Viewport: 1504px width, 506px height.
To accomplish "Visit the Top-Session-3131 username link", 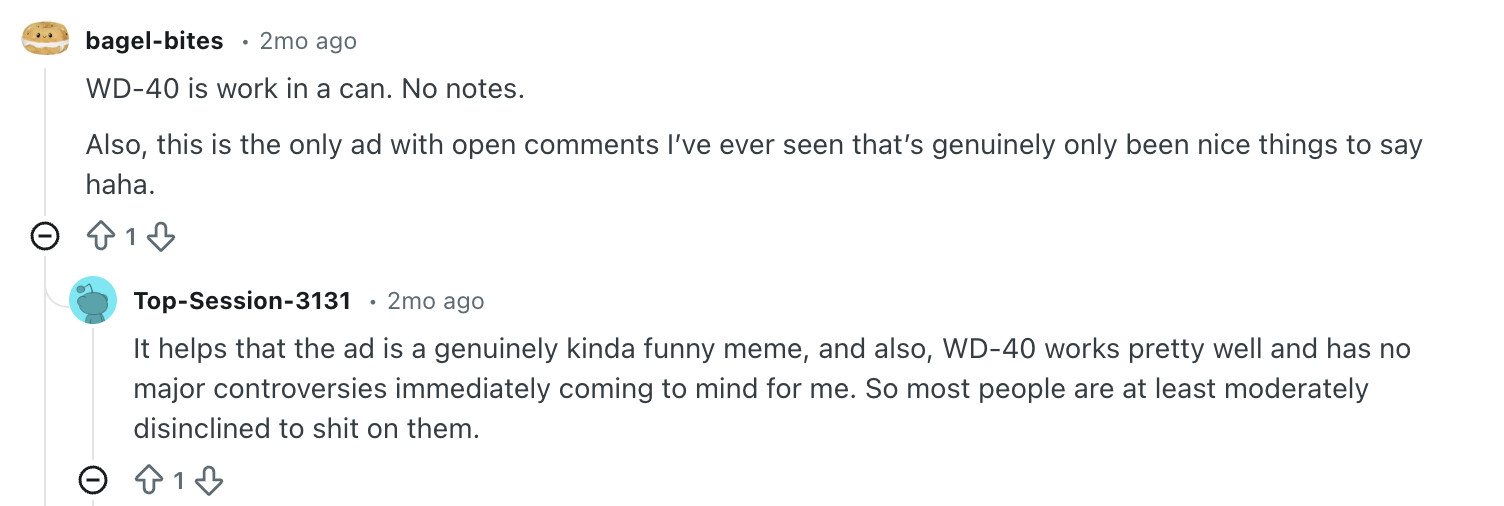I will (242, 301).
